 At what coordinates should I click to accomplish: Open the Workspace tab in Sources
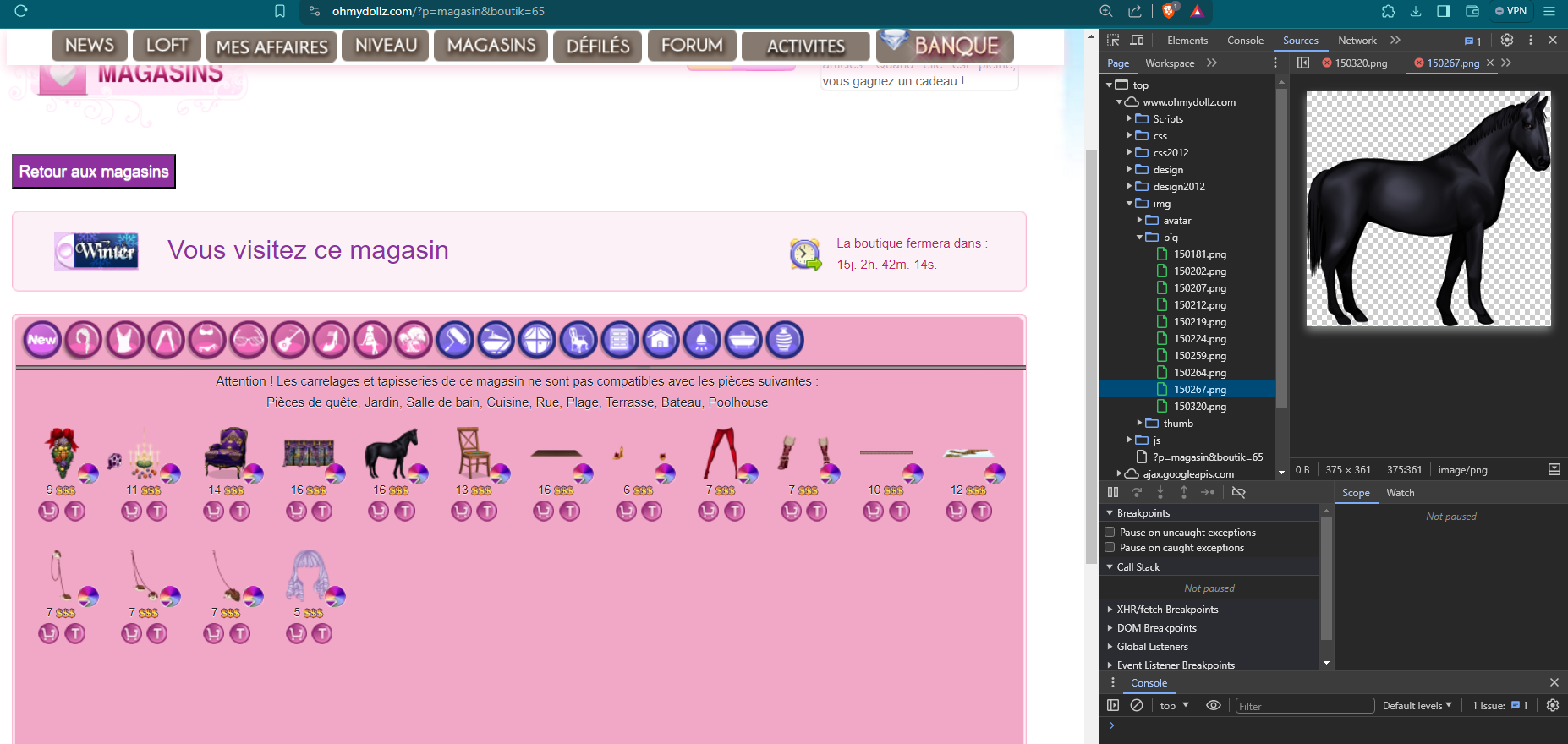point(1170,63)
